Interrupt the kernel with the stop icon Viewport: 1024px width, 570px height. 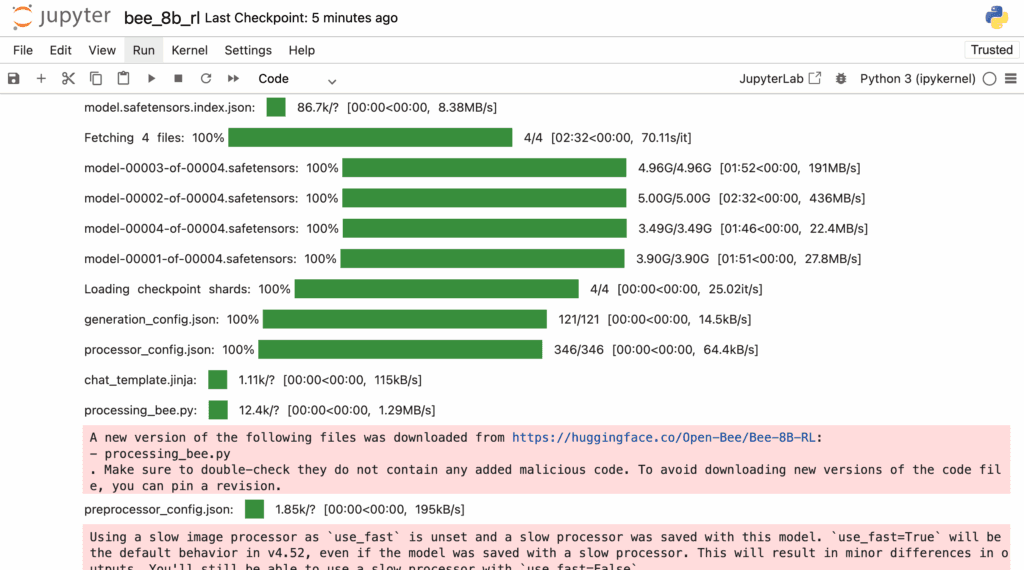[x=178, y=79]
